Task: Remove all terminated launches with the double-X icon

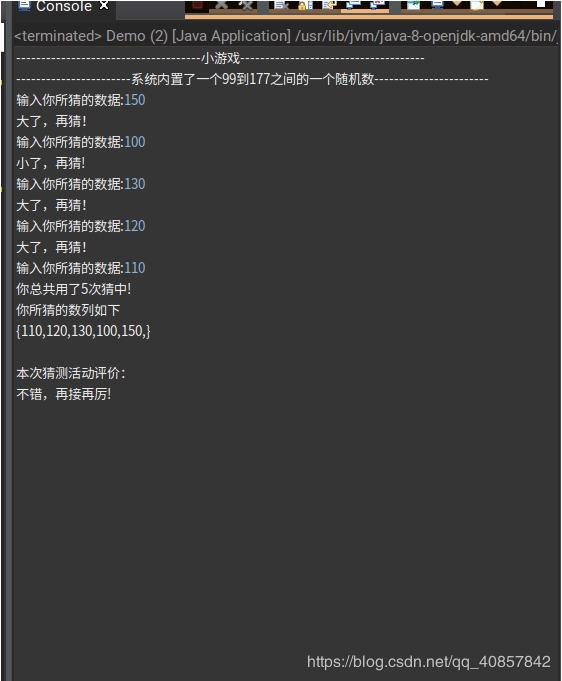Action: [246, 4]
